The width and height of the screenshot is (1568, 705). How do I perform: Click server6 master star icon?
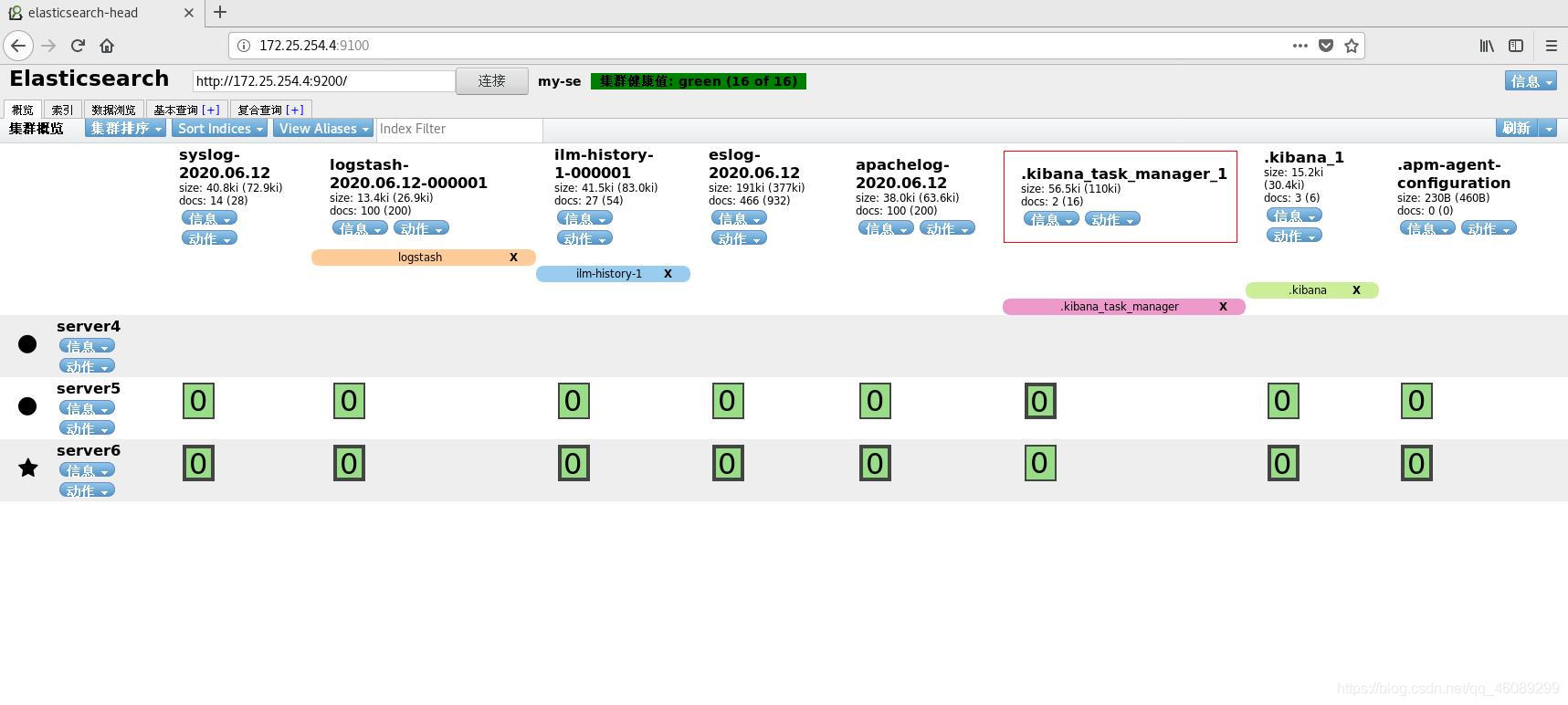click(28, 468)
